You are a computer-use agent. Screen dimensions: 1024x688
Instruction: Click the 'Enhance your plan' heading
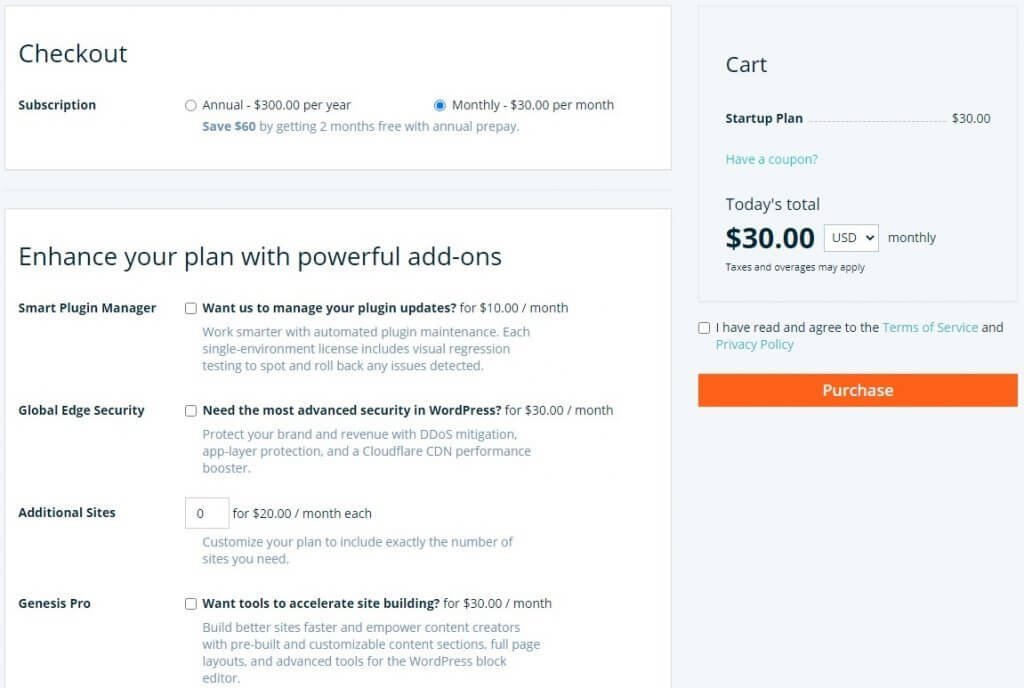(x=259, y=257)
